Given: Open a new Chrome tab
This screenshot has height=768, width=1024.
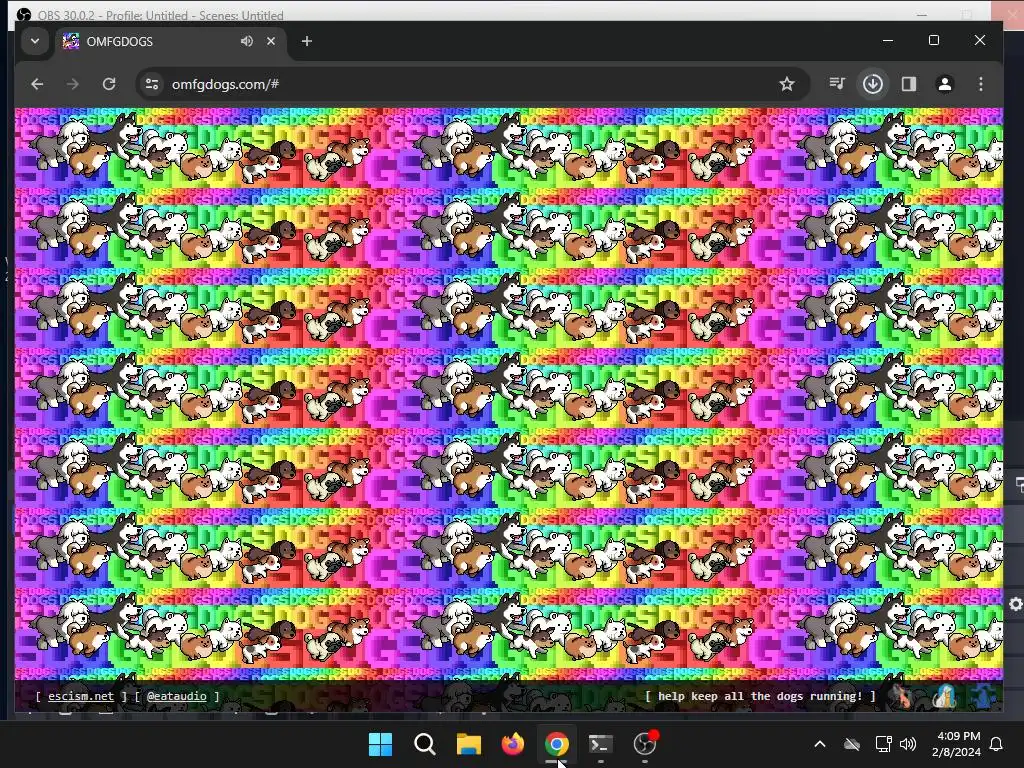Looking at the screenshot, I should pyautogui.click(x=307, y=41).
